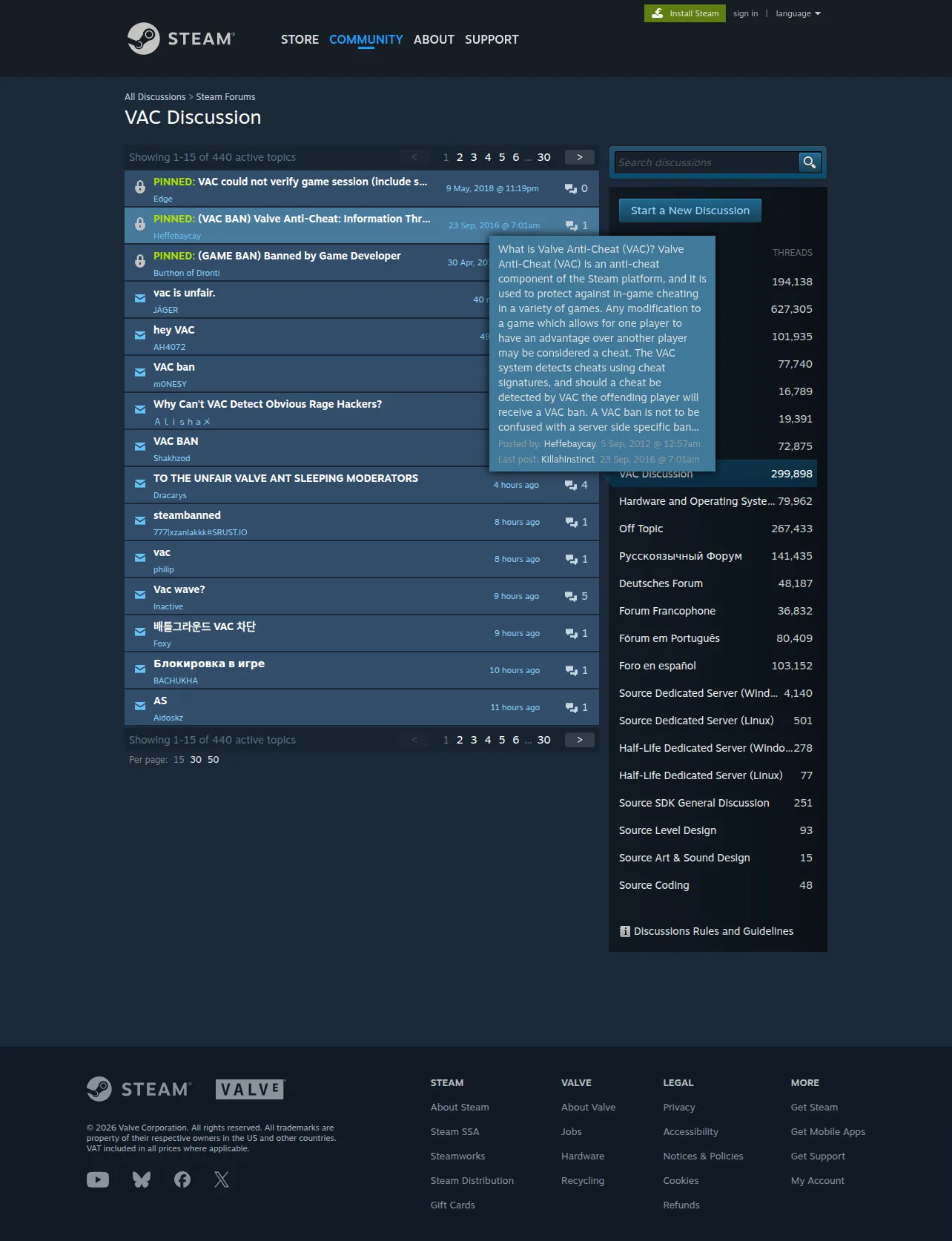The width and height of the screenshot is (952, 1241).
Task: Click the envelope icon beside 'Vac wave?'
Action: tap(140, 595)
